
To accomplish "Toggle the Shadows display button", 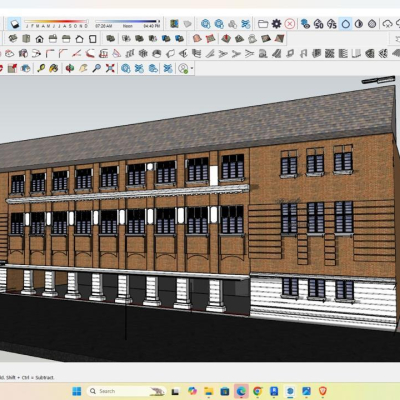I will coord(14,24).
